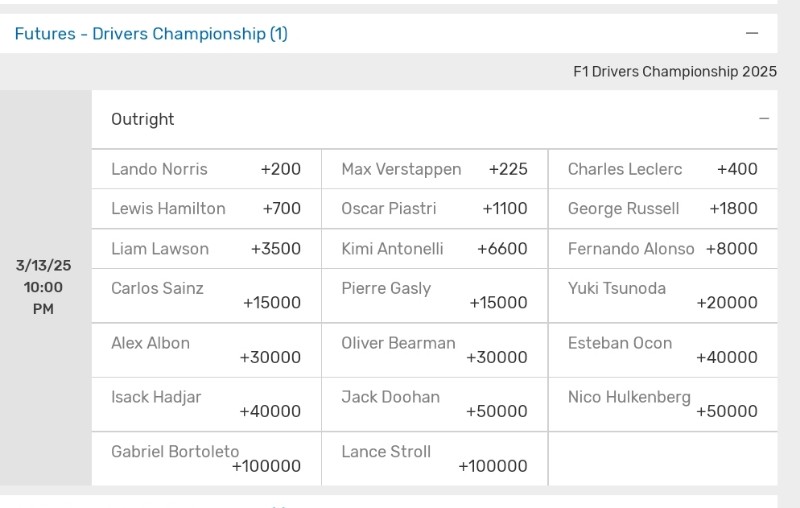Choose Lewis Hamilton +700 bet
The width and height of the screenshot is (800, 508).
click(207, 209)
